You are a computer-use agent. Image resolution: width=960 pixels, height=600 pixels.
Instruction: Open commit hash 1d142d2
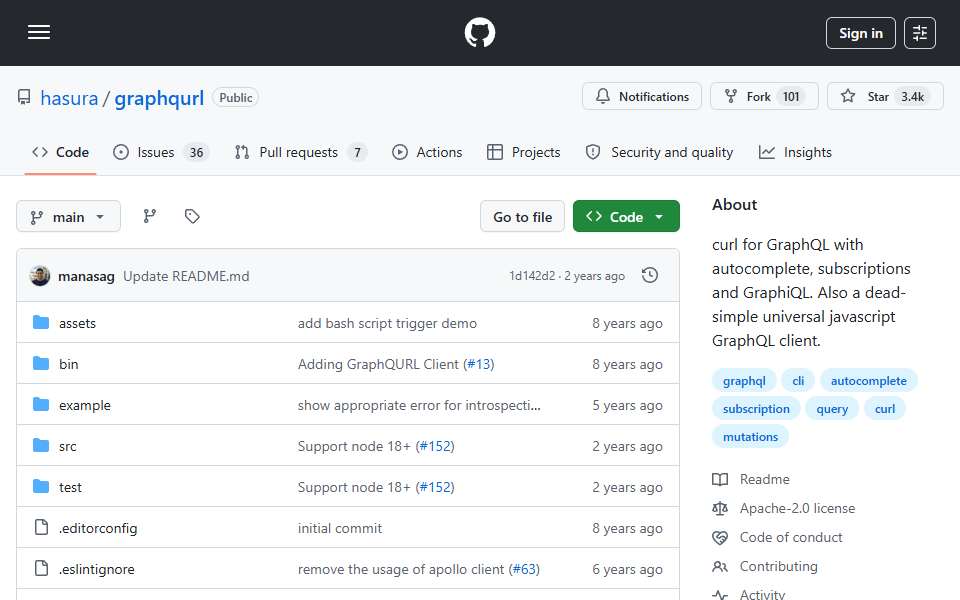coord(532,276)
